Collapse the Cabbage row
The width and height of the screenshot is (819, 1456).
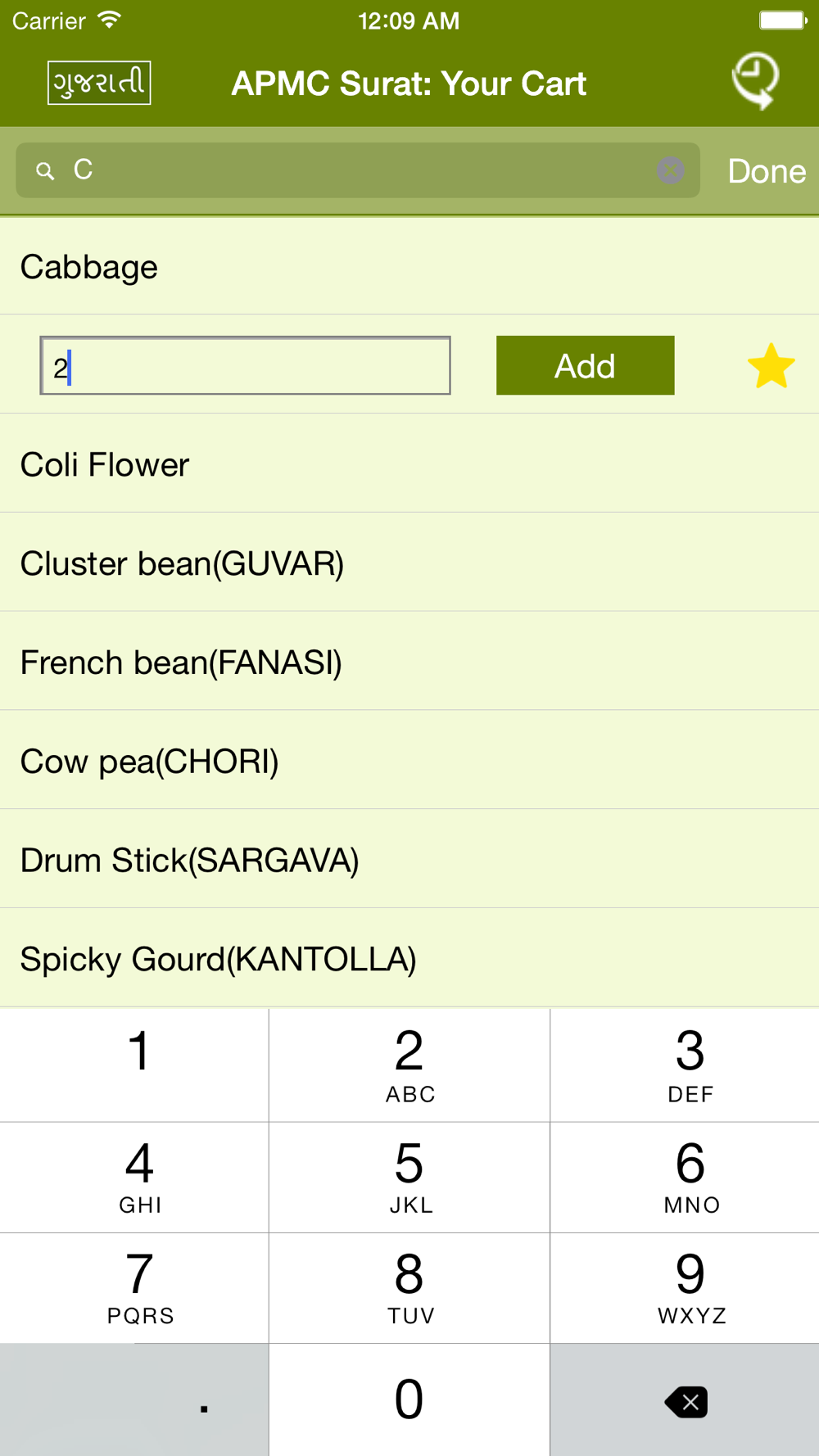tap(409, 267)
